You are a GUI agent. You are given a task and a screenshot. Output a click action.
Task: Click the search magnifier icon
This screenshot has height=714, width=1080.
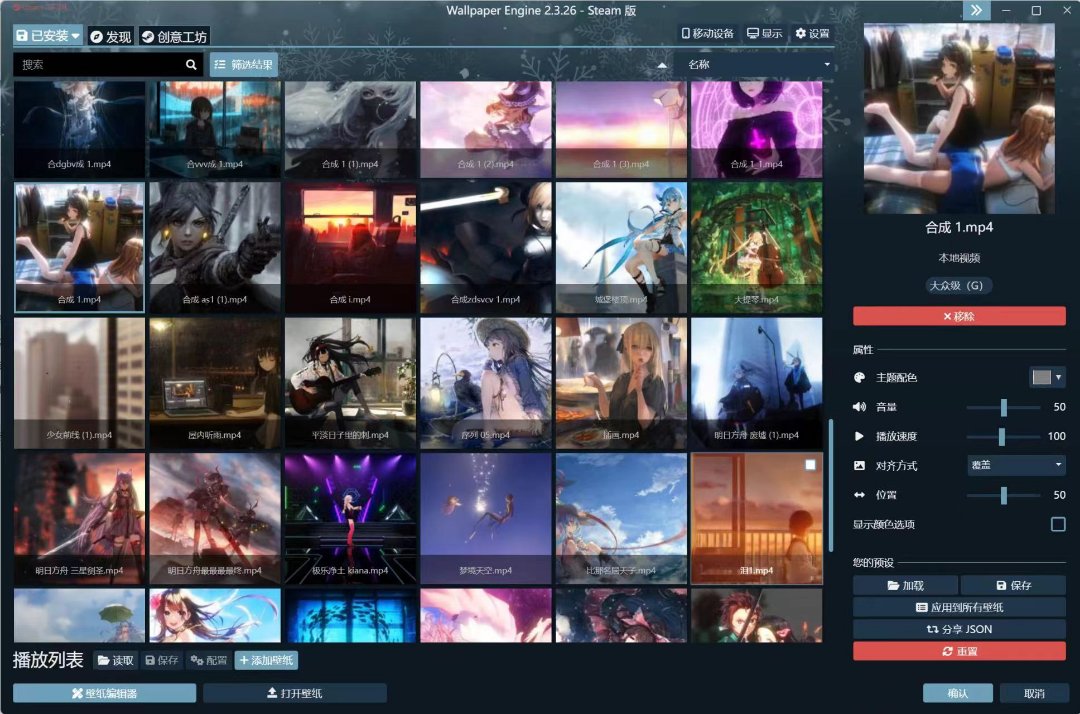[192, 65]
